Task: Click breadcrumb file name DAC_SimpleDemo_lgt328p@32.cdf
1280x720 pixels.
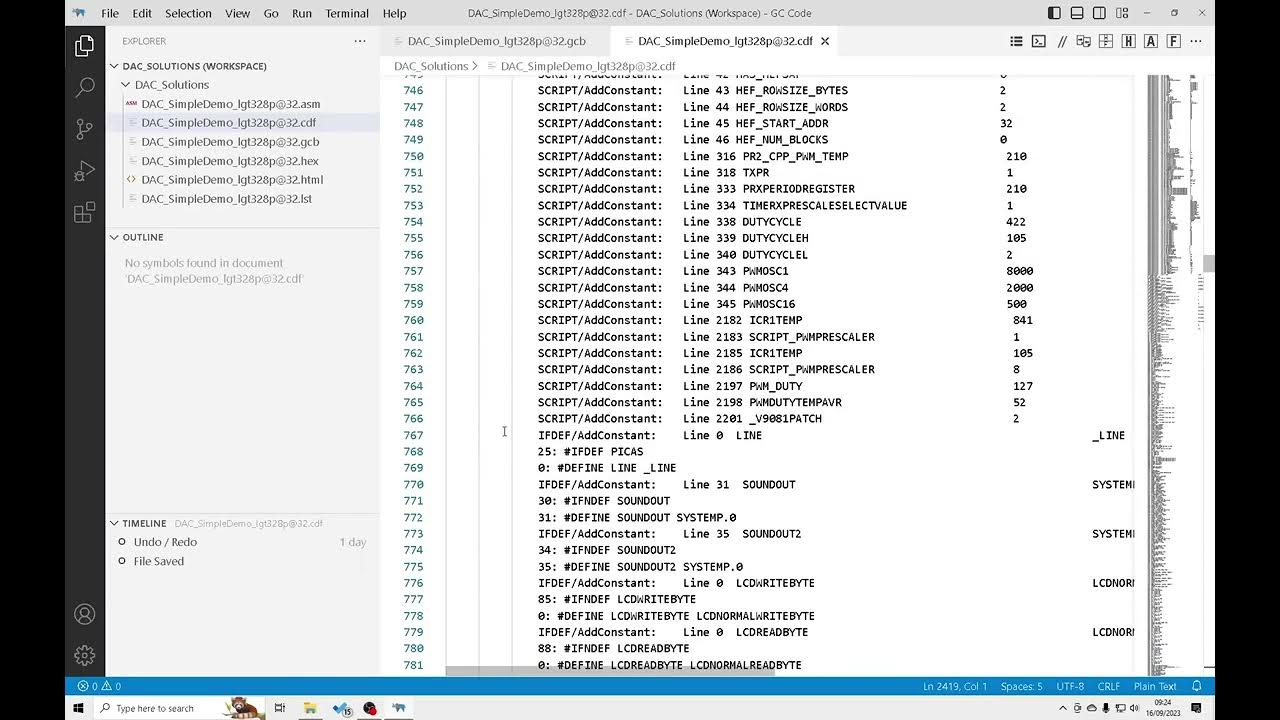Action: click(x=588, y=66)
